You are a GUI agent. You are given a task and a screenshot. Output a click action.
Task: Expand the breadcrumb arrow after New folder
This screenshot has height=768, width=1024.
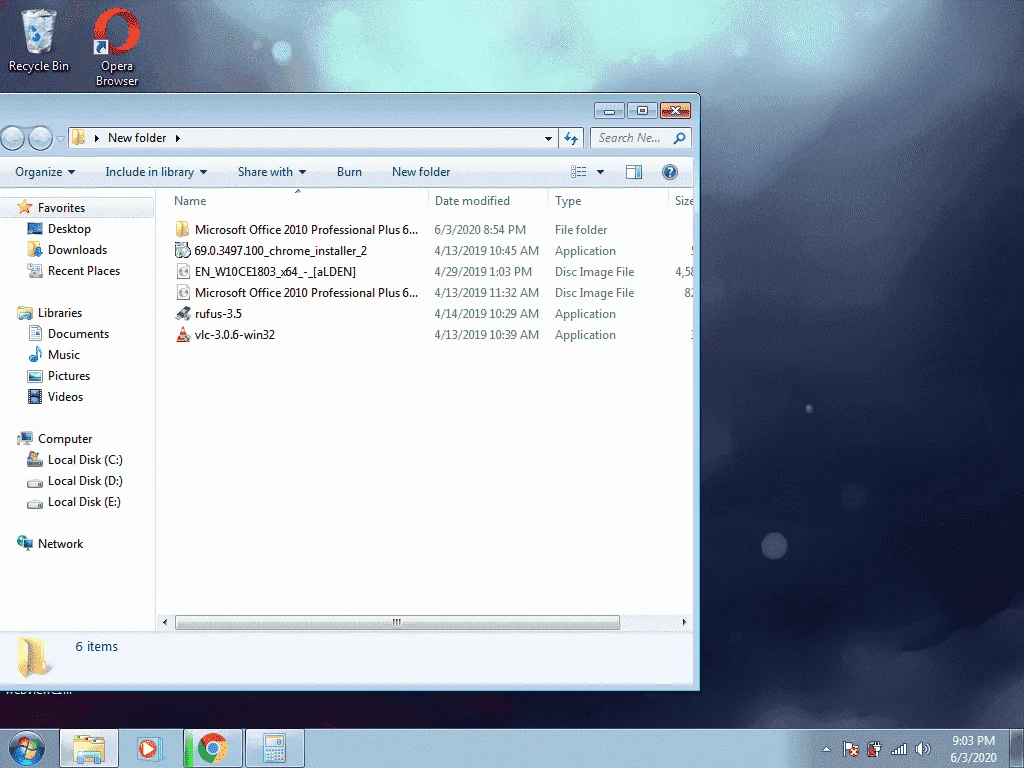[178, 138]
